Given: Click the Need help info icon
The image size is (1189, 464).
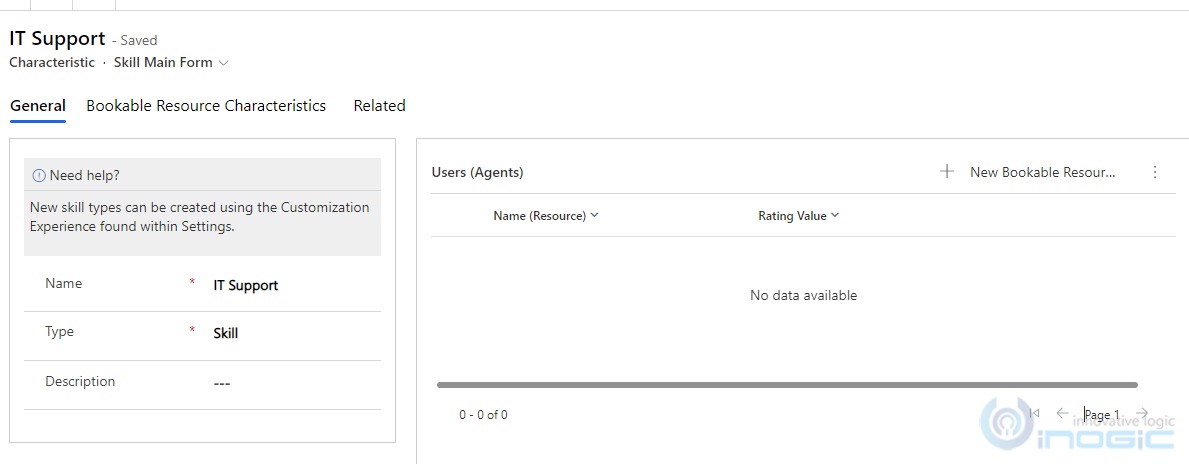Looking at the screenshot, I should (39, 176).
